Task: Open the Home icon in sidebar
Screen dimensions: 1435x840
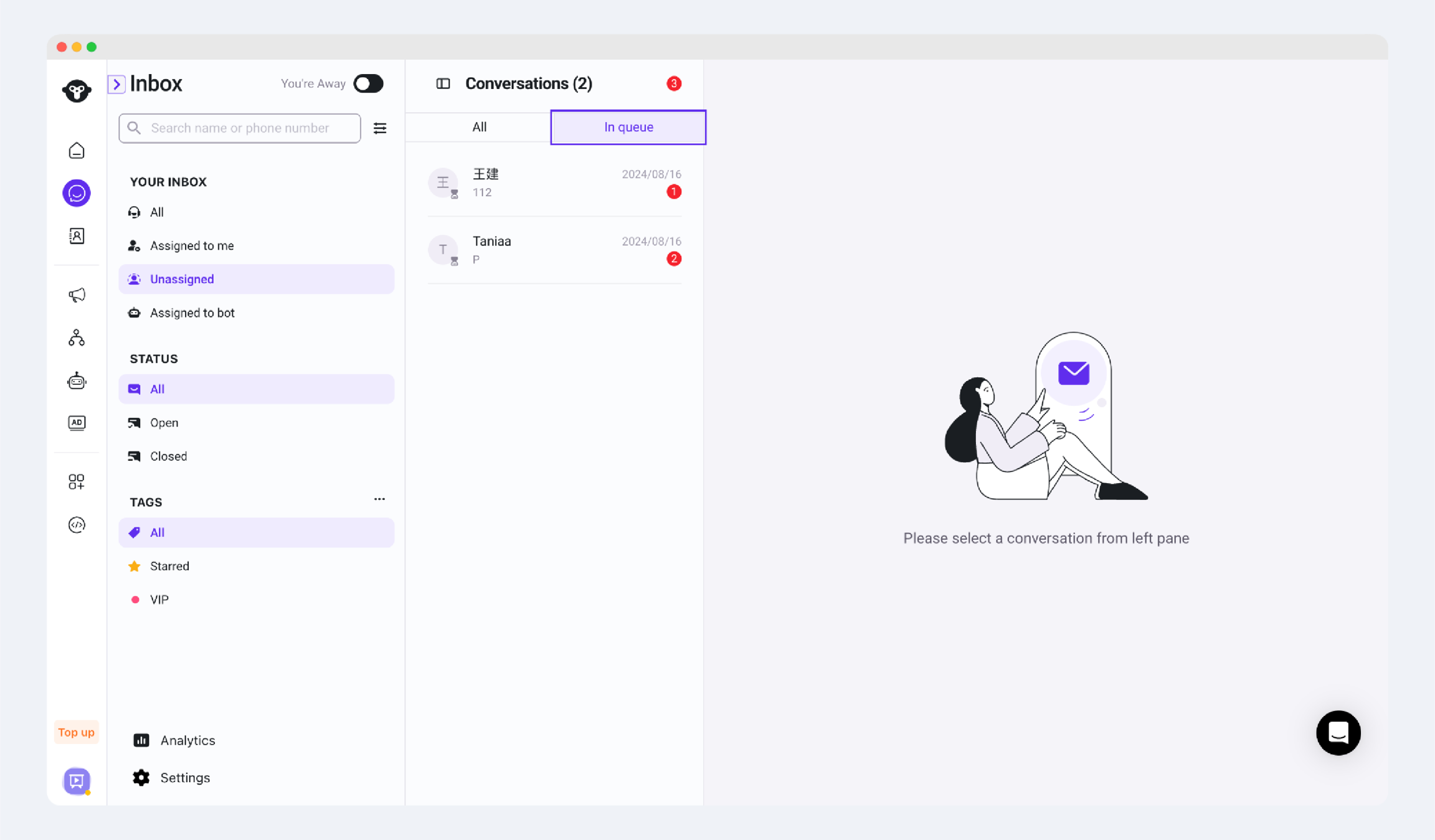Action: pos(77,151)
